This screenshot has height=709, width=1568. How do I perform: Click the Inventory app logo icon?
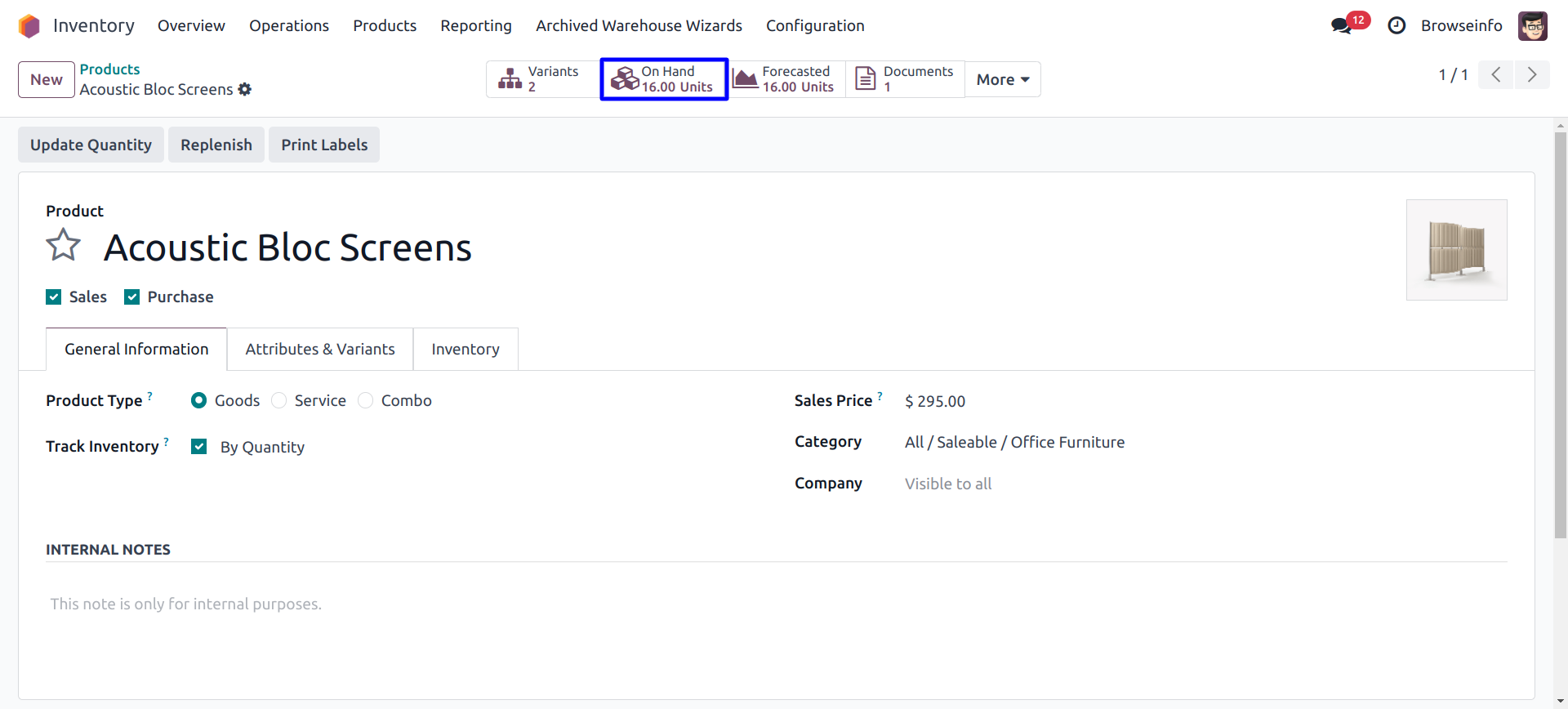(29, 26)
